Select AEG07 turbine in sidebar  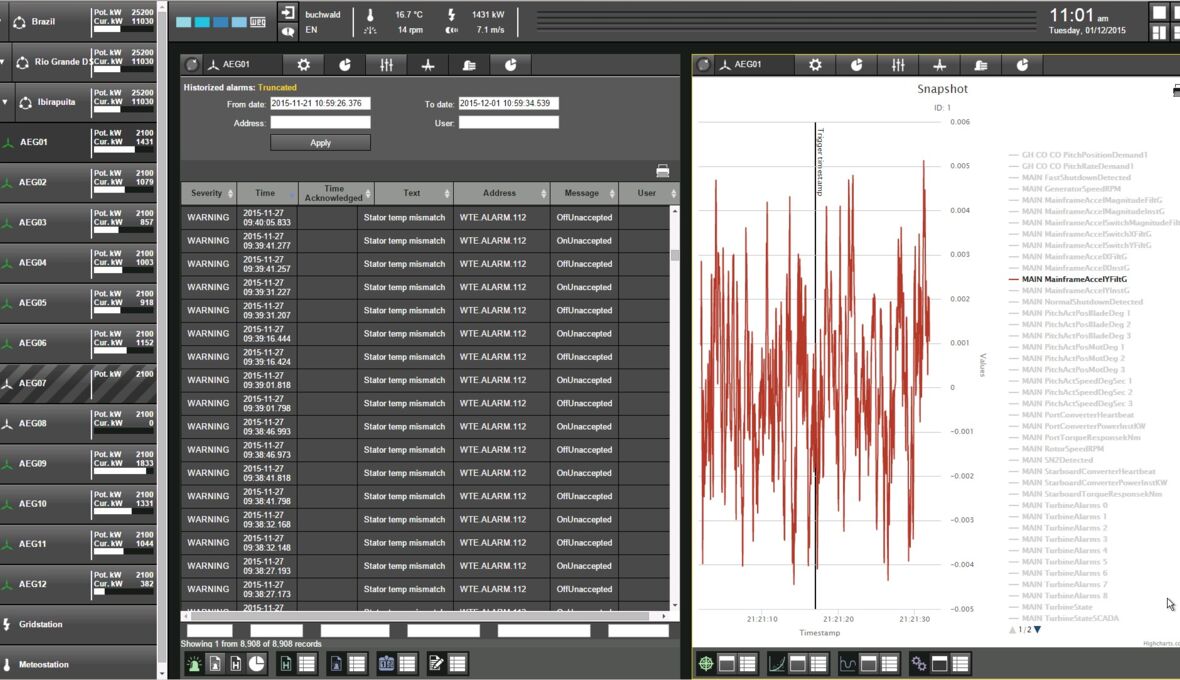click(x=78, y=383)
